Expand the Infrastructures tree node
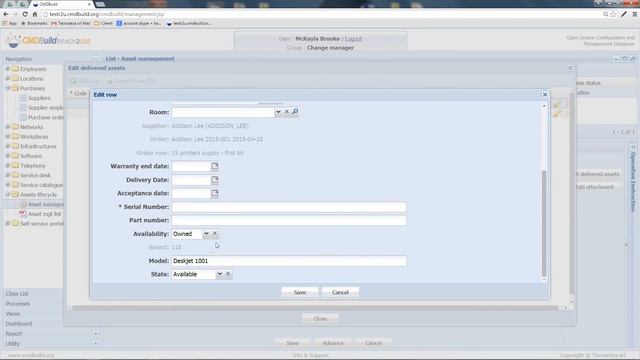This screenshot has width=640, height=360. [8, 146]
